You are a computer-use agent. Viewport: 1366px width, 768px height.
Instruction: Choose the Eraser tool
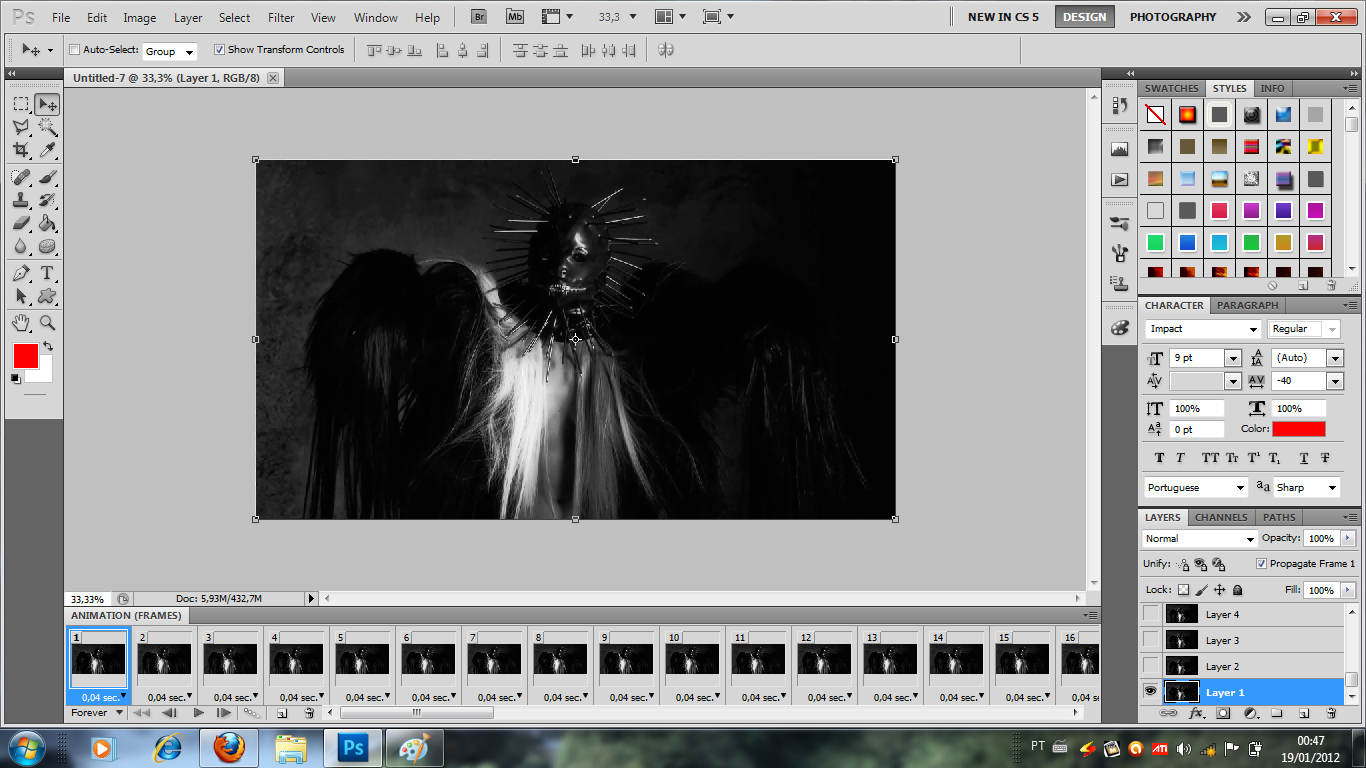tap(21, 223)
